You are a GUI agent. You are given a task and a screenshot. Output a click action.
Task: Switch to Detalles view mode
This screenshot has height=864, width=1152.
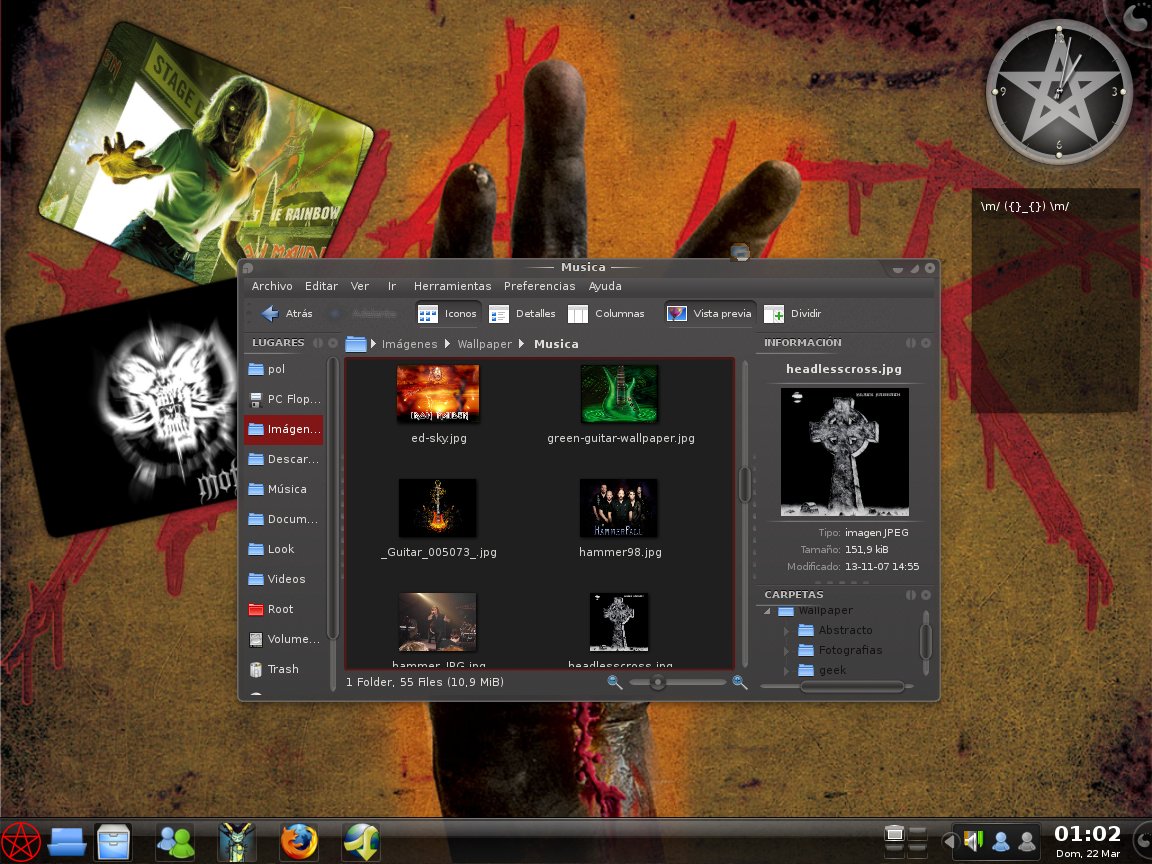pos(522,314)
